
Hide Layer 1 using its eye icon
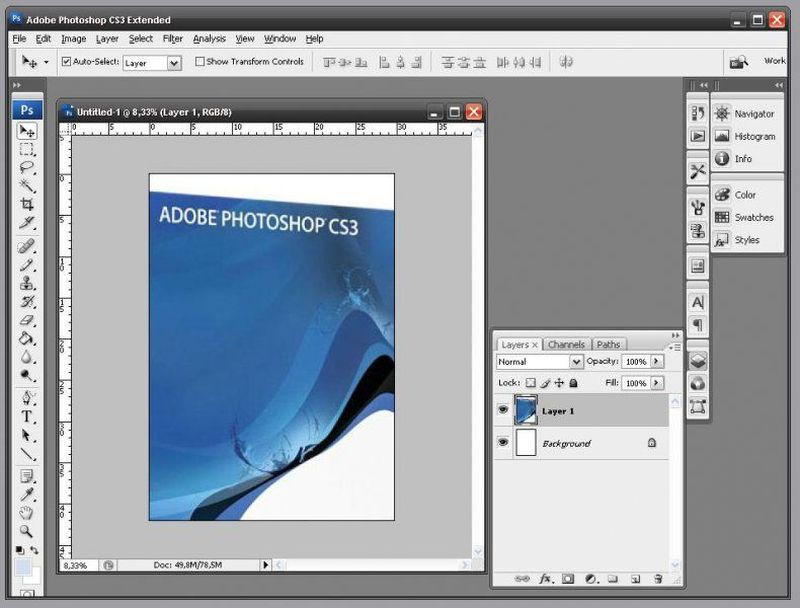pos(502,411)
